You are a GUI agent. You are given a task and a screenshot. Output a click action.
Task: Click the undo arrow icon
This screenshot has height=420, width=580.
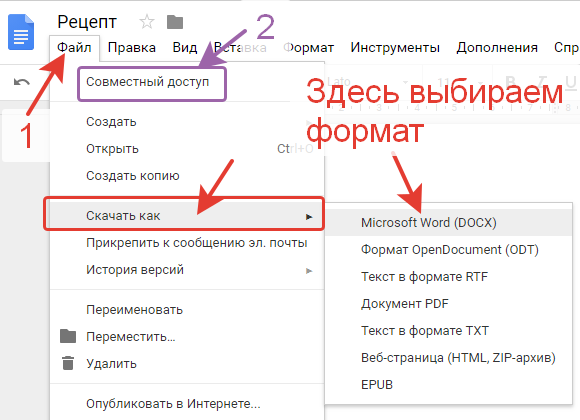coord(21,82)
